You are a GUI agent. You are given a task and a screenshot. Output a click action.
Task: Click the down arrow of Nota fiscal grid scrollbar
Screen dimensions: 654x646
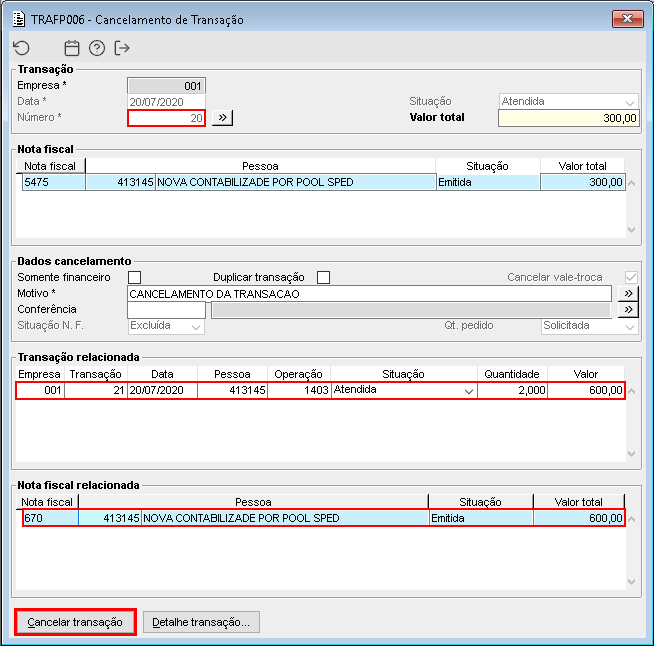click(x=631, y=229)
